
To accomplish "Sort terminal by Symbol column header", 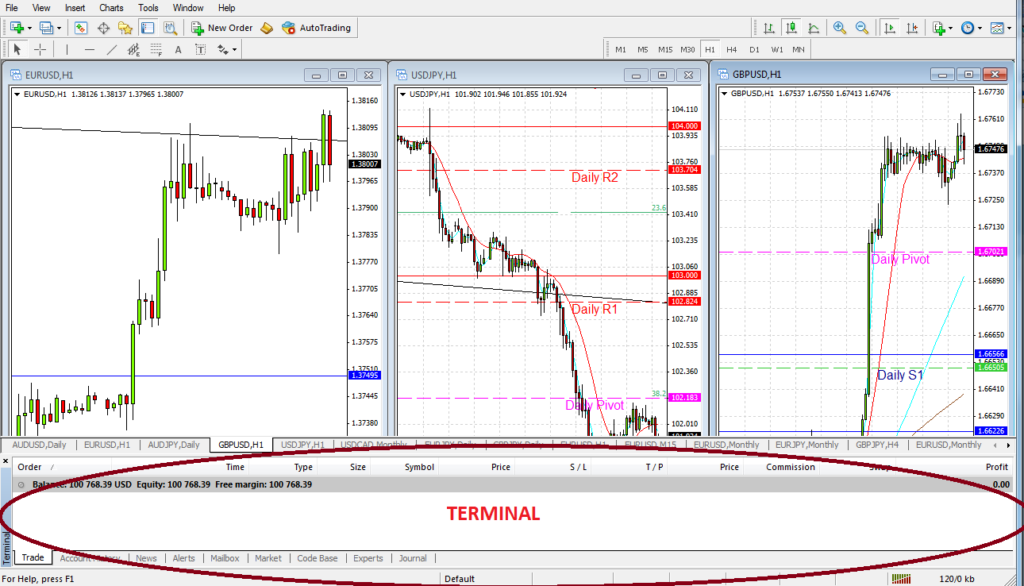I will tap(419, 467).
